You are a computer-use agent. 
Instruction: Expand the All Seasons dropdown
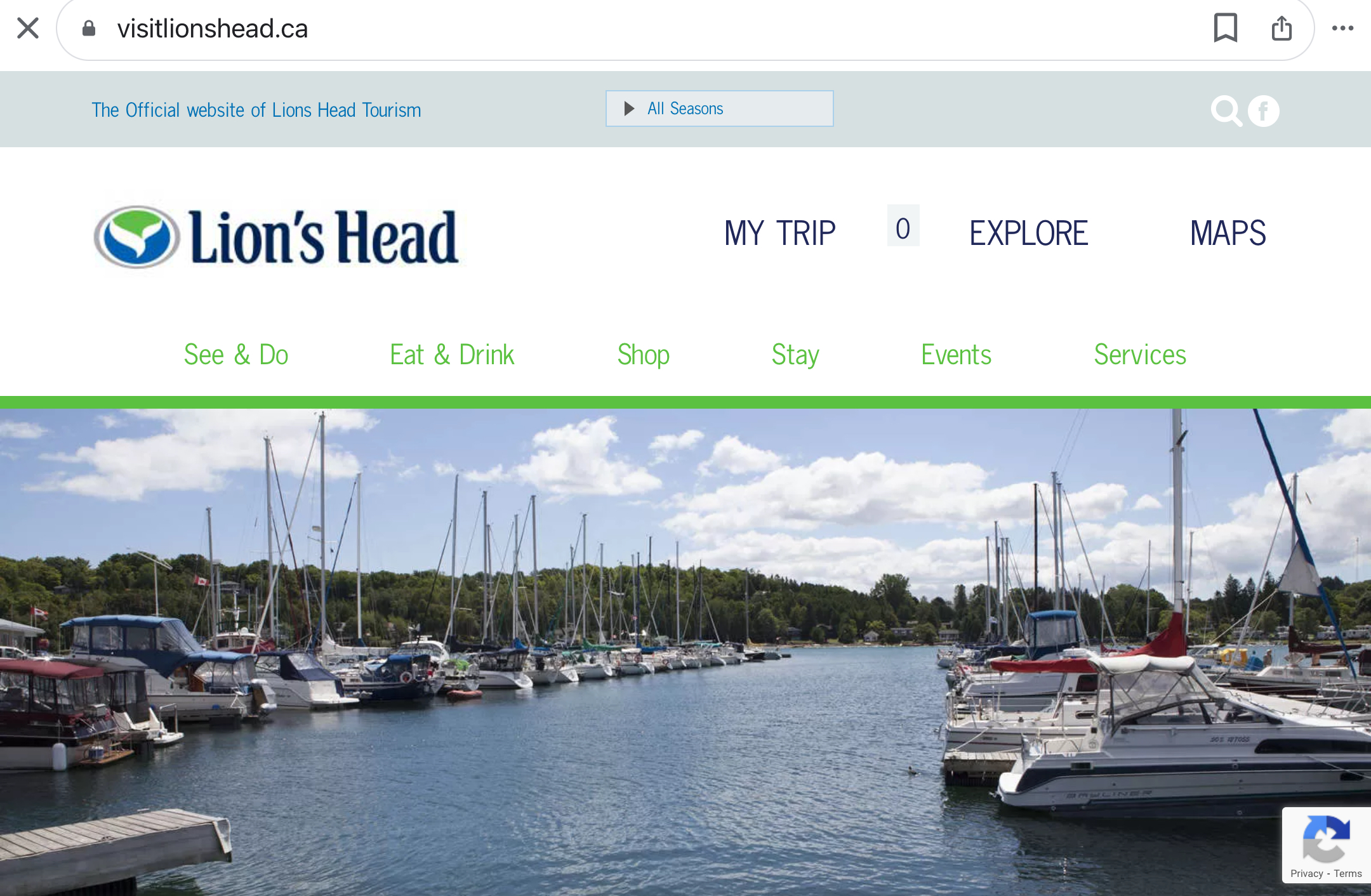tap(719, 109)
